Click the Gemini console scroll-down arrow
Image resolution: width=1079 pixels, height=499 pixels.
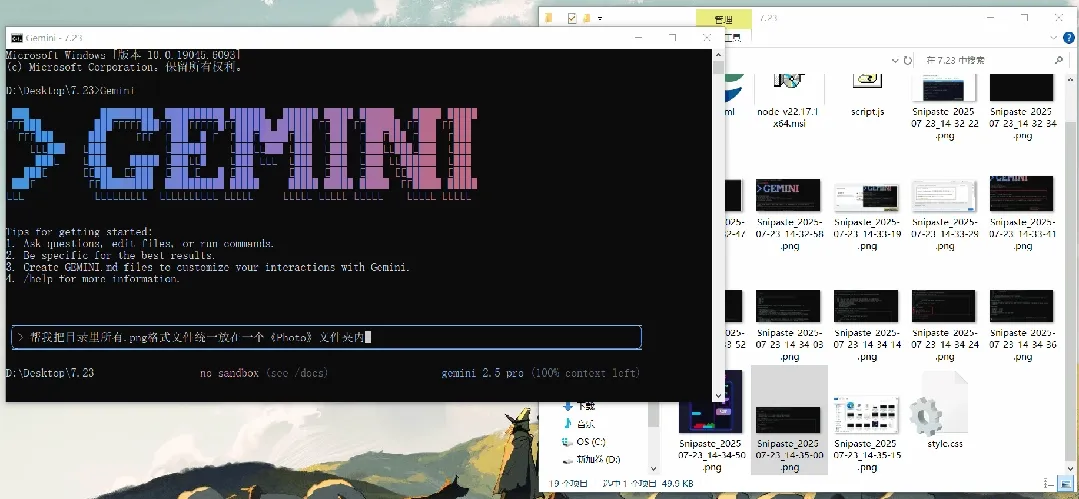[718, 396]
